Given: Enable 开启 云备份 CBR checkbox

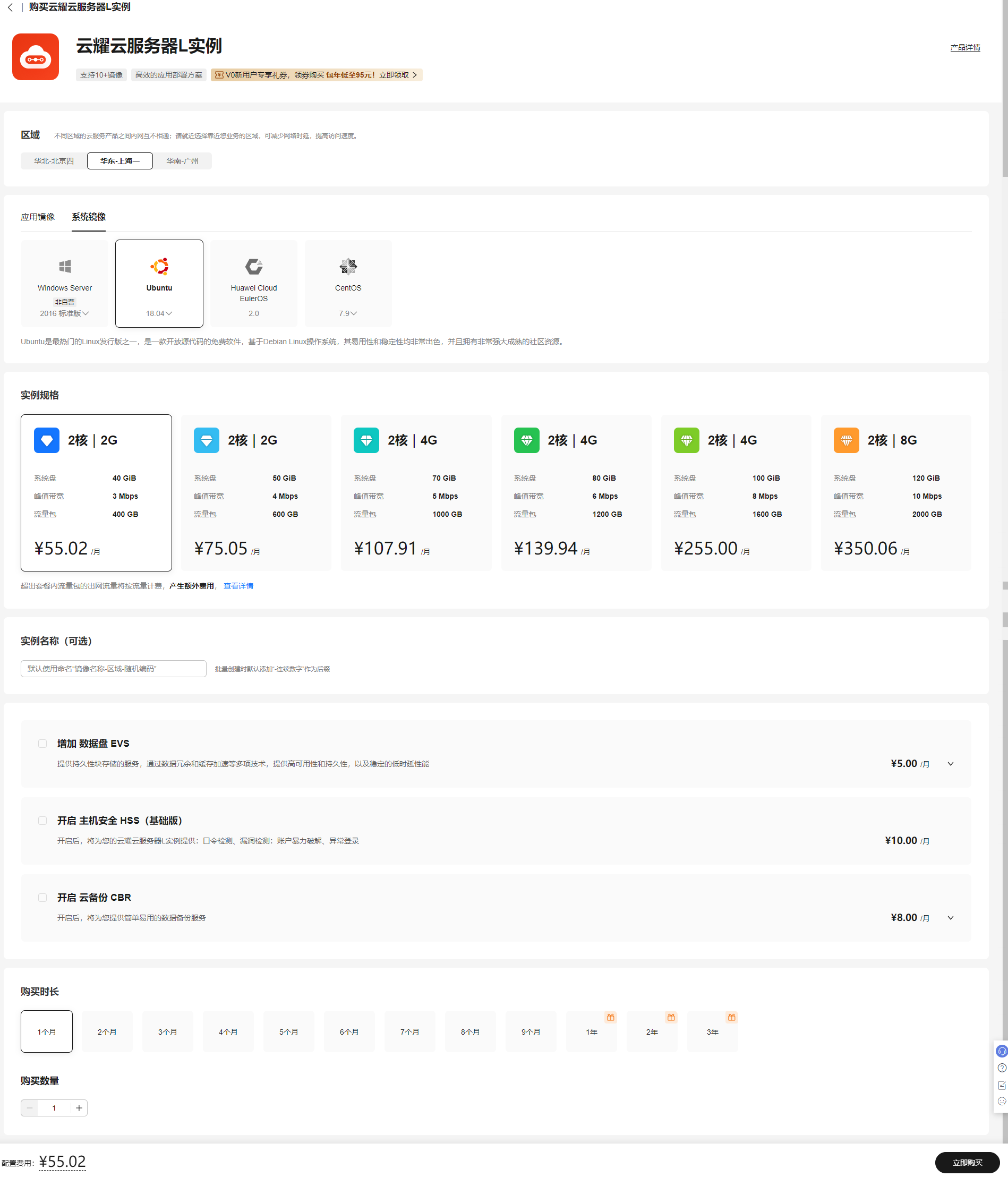Looking at the screenshot, I should click(x=42, y=898).
